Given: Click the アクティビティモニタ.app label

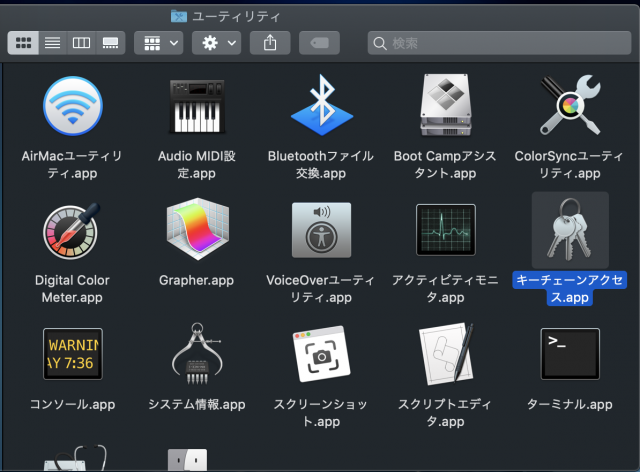Looking at the screenshot, I should 445,289.
